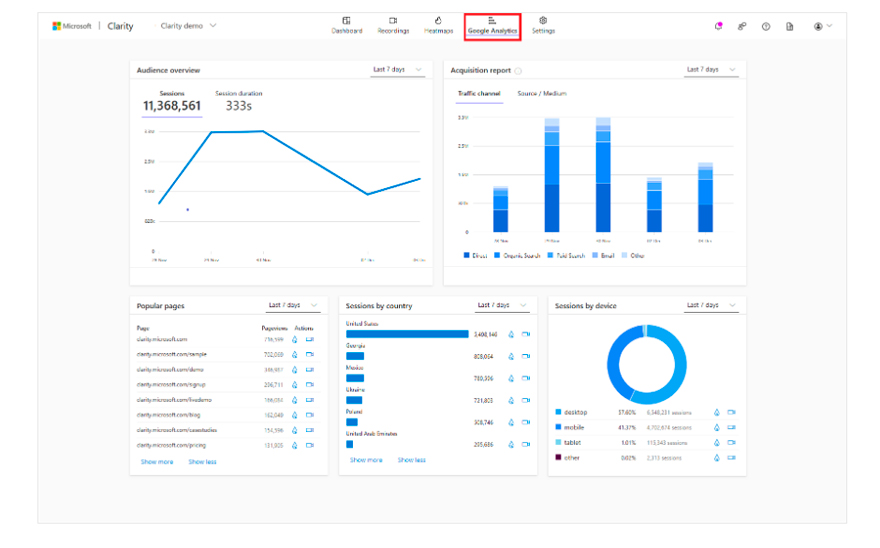The image size is (880, 548).
Task: Switch to the Source / Medium tab
Action: click(x=541, y=94)
